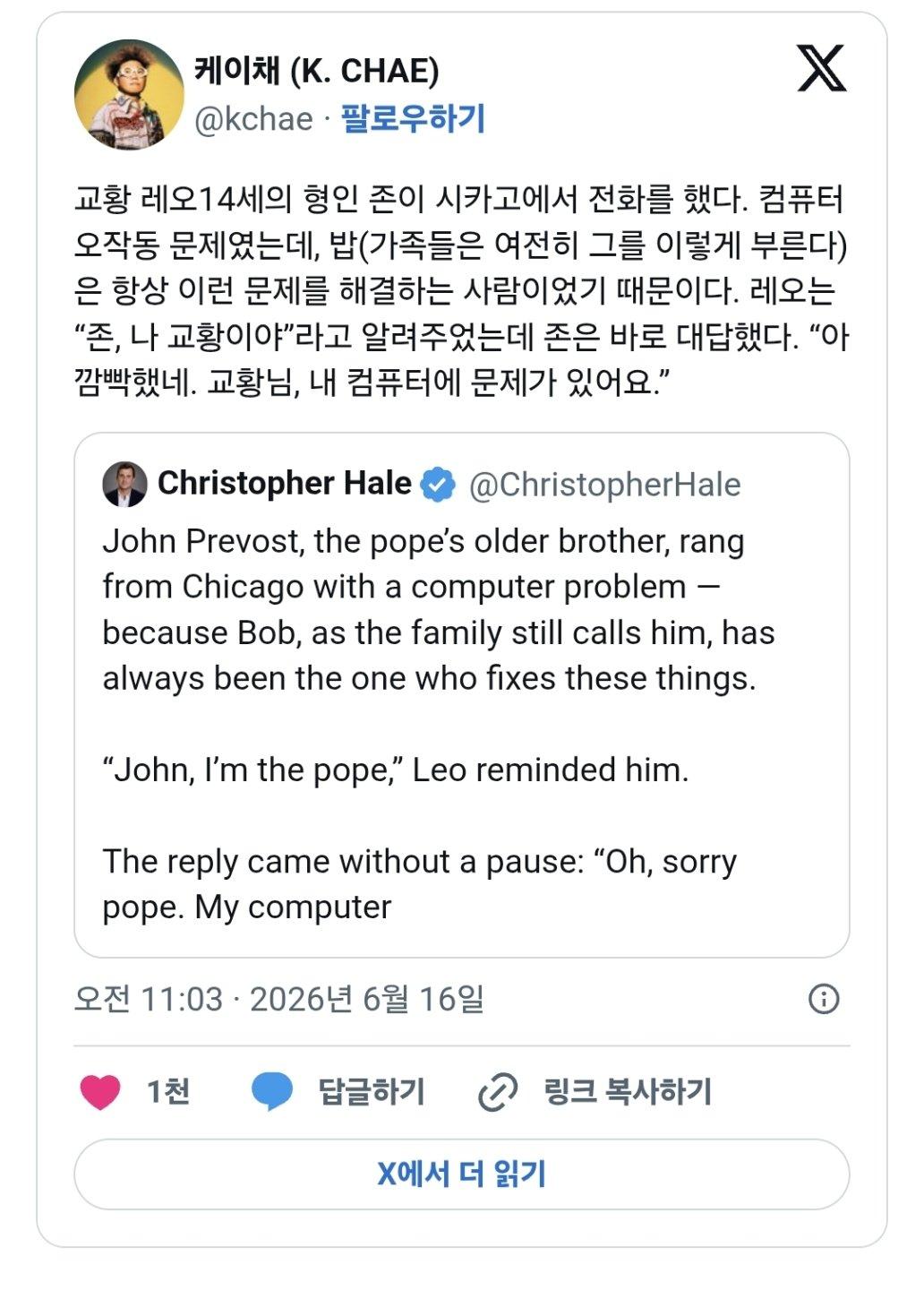Screen dimensions: 924x1290
Task: Click the 팔로우하기 follow link
Action: (413, 118)
